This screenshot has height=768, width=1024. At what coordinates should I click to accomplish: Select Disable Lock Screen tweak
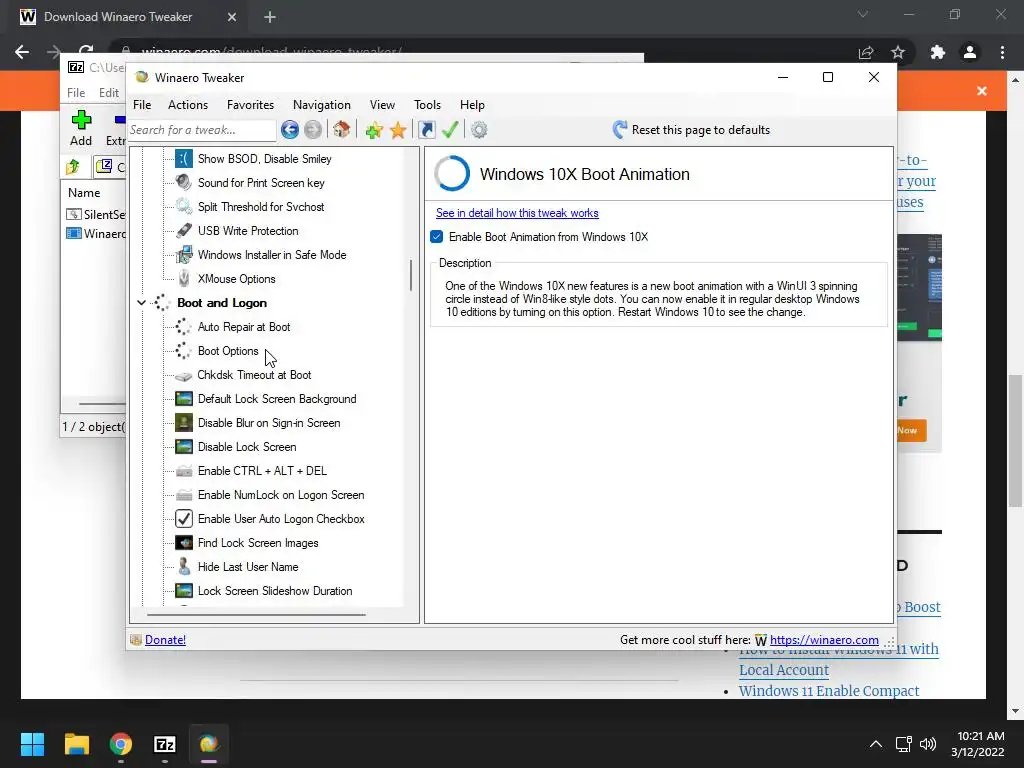(247, 447)
